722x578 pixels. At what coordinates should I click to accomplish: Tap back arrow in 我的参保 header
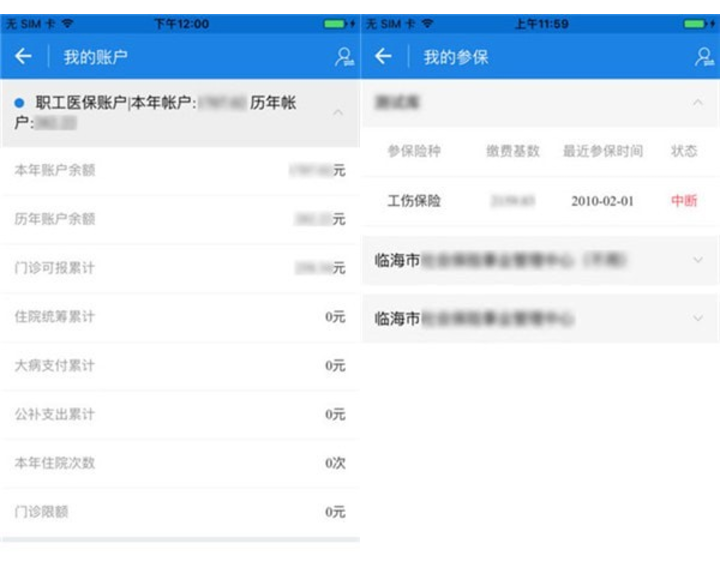coord(383,57)
